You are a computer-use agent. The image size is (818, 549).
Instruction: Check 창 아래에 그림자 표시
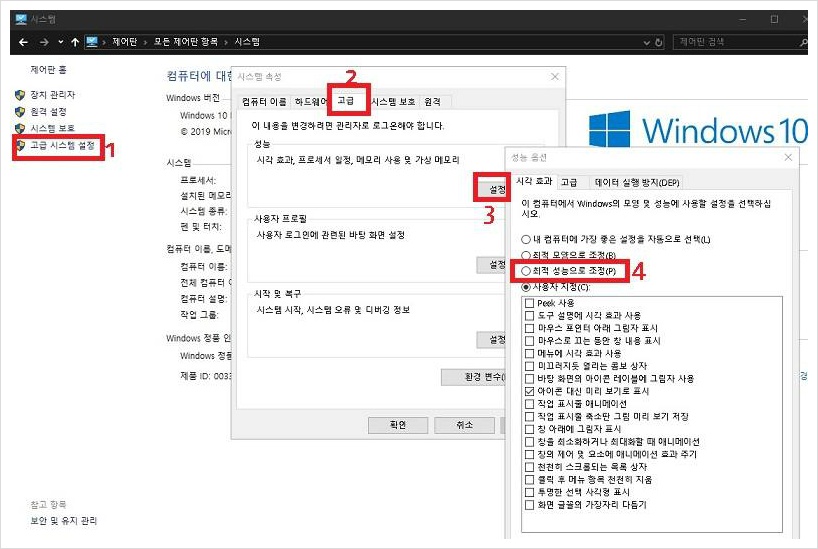529,429
